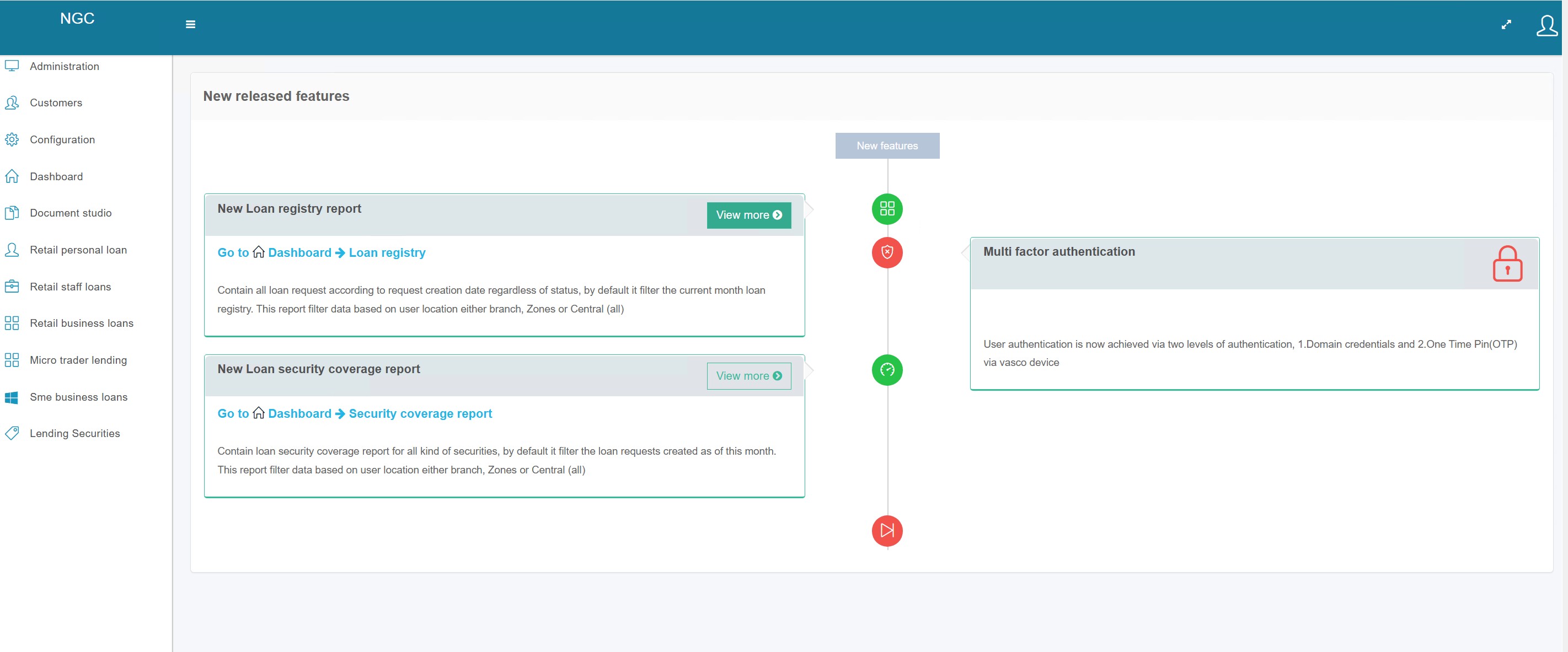Open Administration in the sidebar
1568x652 pixels.
click(x=64, y=66)
